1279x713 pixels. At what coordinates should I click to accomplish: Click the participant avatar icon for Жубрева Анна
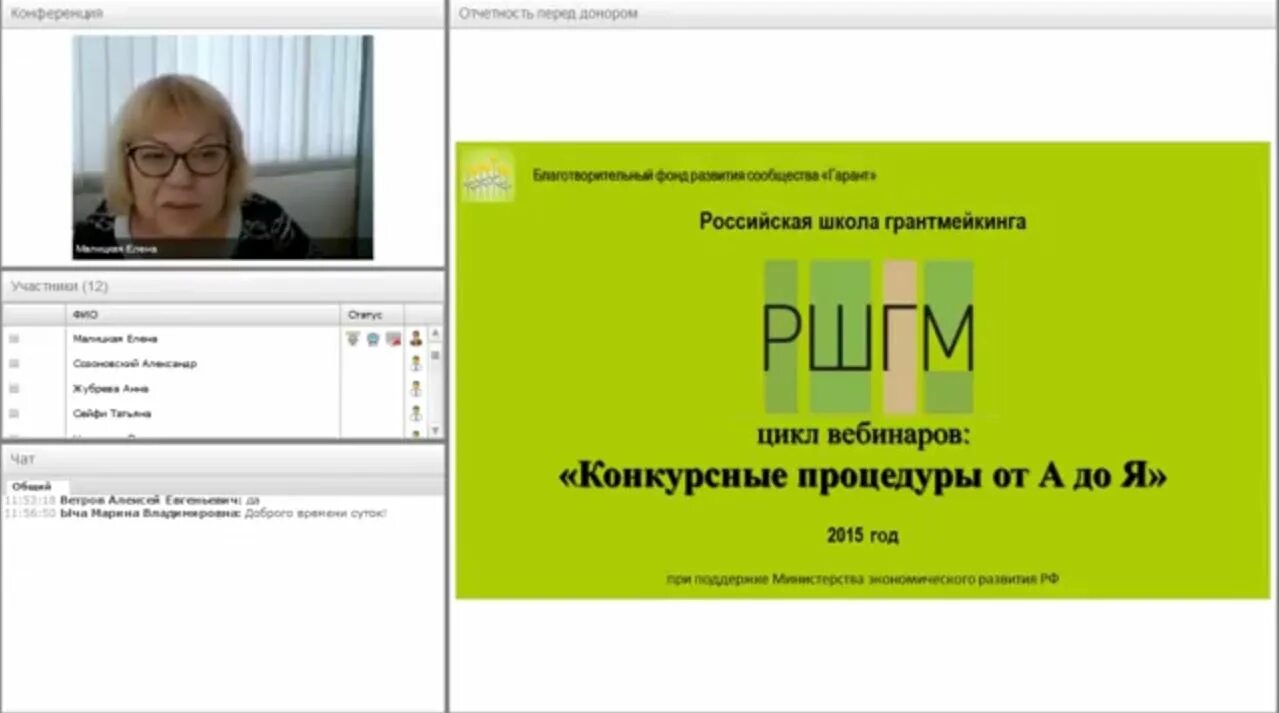pos(416,389)
